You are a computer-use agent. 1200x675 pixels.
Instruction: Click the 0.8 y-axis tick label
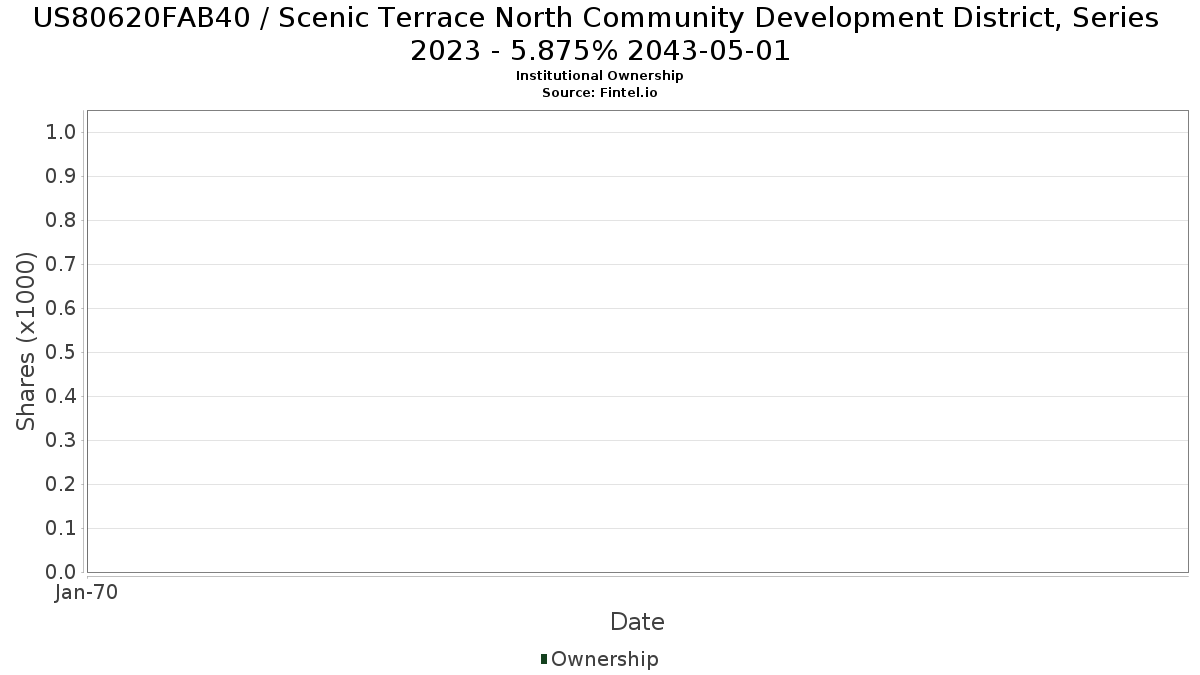tap(61, 221)
